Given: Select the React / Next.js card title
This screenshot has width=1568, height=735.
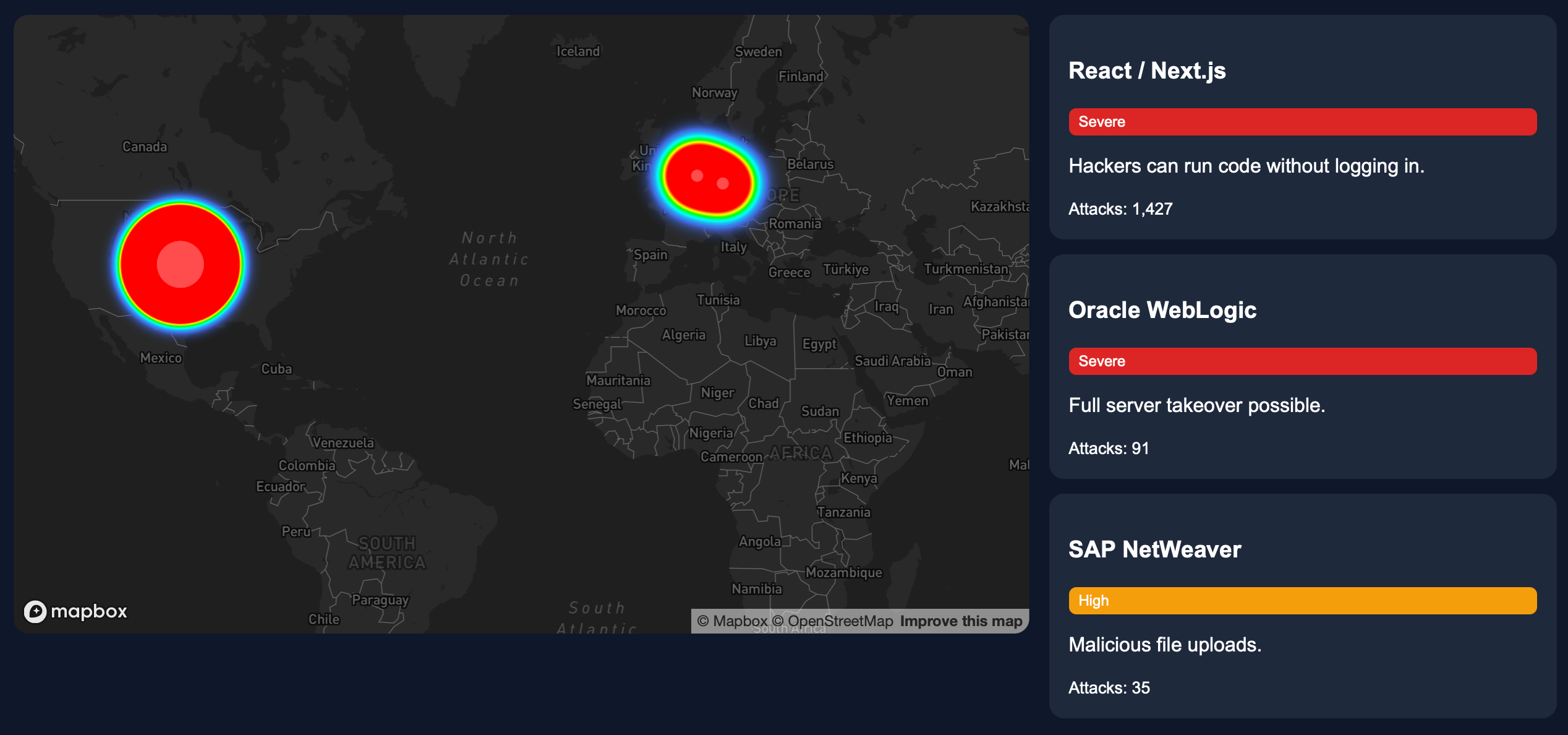Looking at the screenshot, I should coord(1147,71).
